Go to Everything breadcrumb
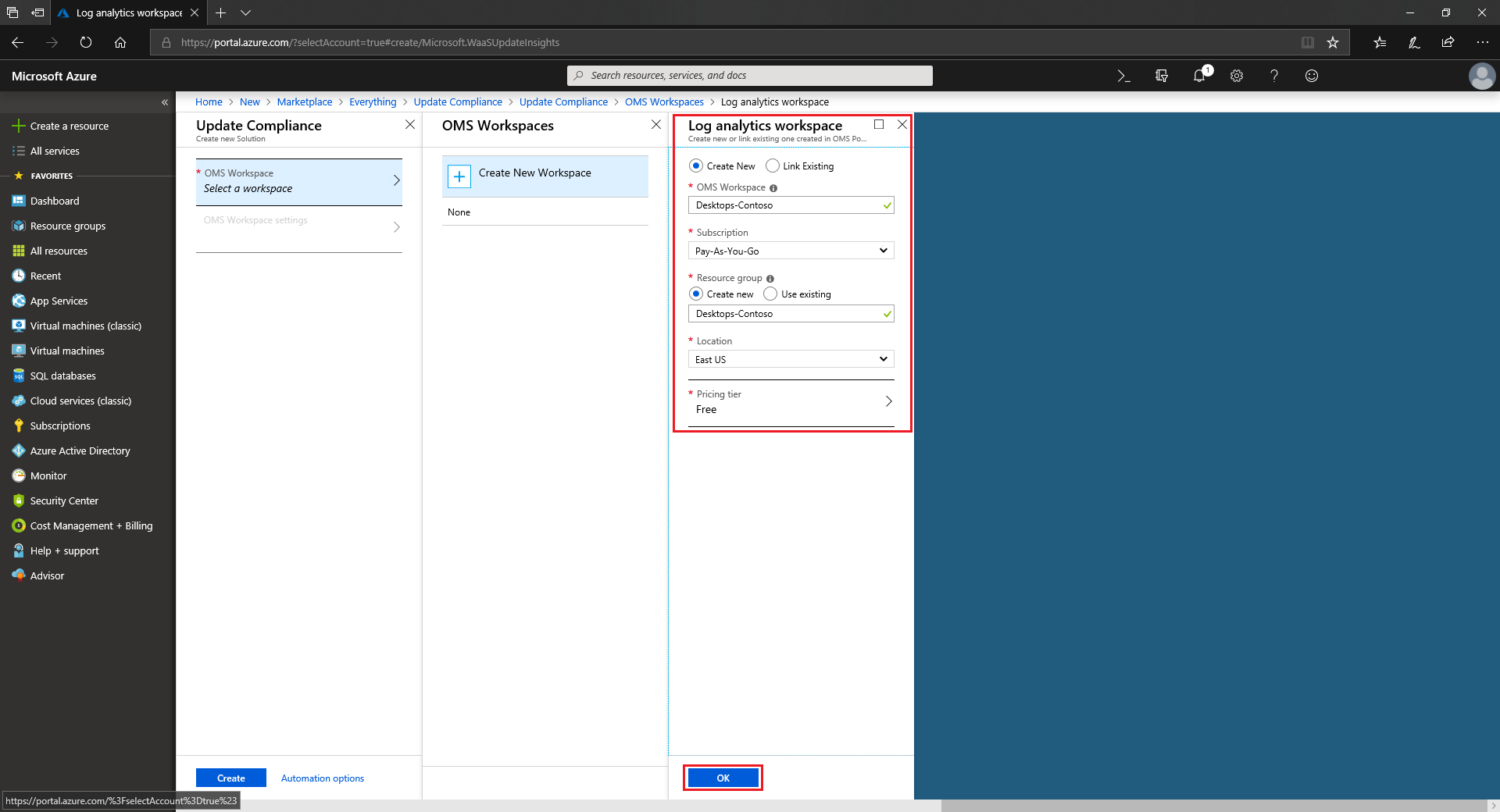1500x812 pixels. tap(373, 102)
